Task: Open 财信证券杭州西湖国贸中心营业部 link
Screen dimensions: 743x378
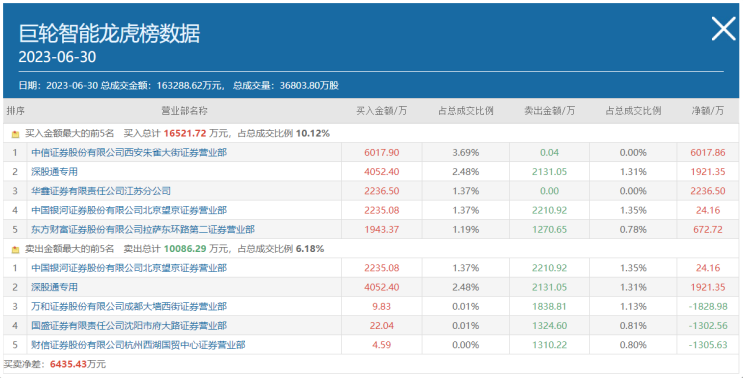Action: pyautogui.click(x=138, y=345)
